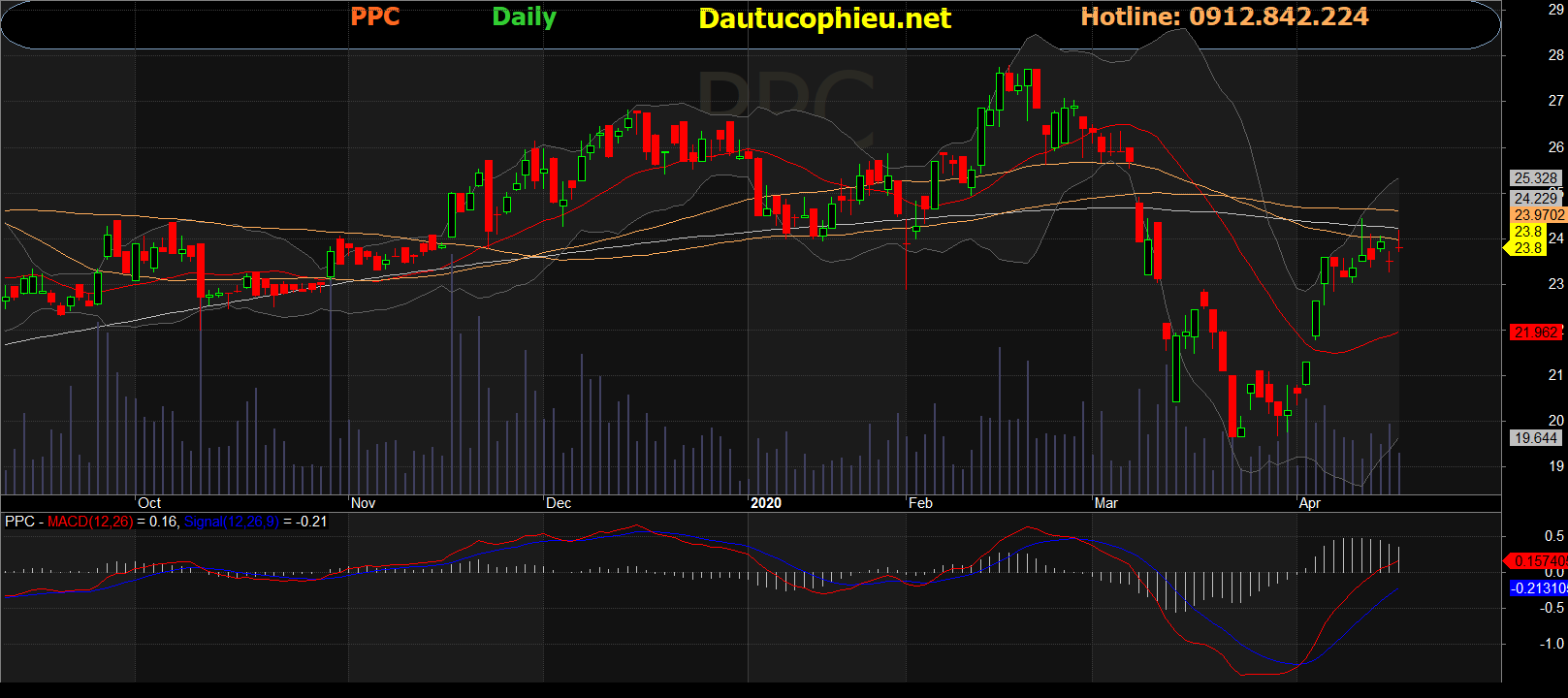The width and height of the screenshot is (1568, 698).
Task: Click the Hotline 0912.842.224 text
Action: click(1224, 17)
